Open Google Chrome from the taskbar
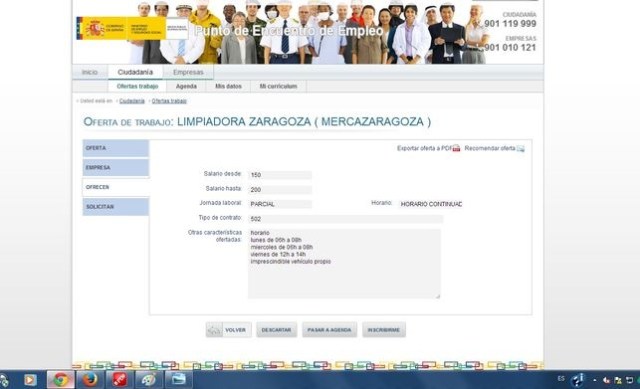The width and height of the screenshot is (640, 389). [x=61, y=380]
